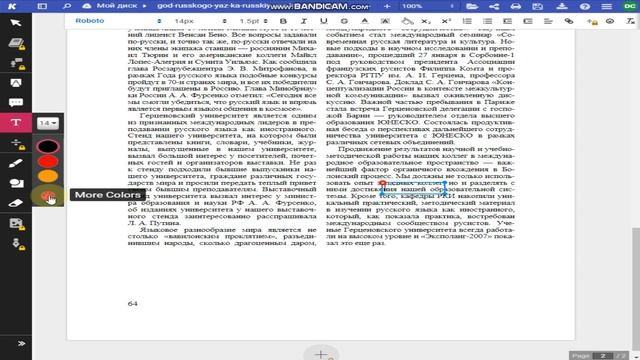Select the Markup highlighter tool
Screen dimensions: 640x360
coord(16,83)
